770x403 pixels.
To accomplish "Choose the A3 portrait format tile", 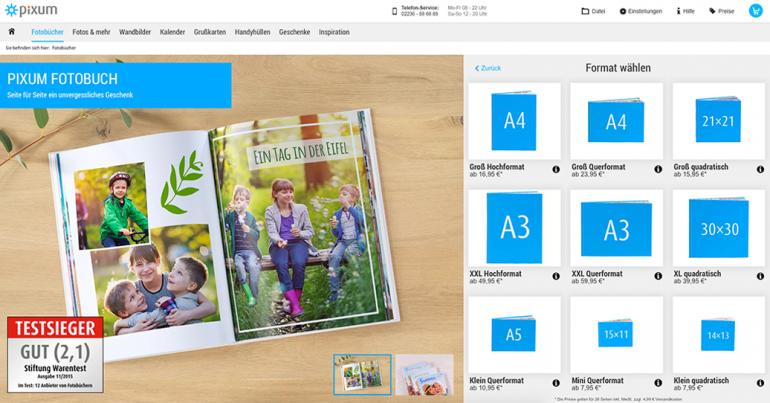I will (x=514, y=228).
